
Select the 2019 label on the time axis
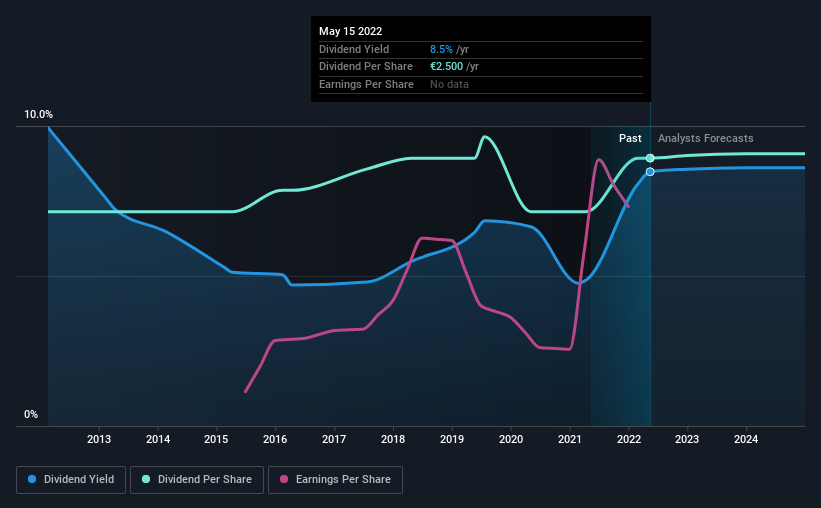pyautogui.click(x=452, y=439)
